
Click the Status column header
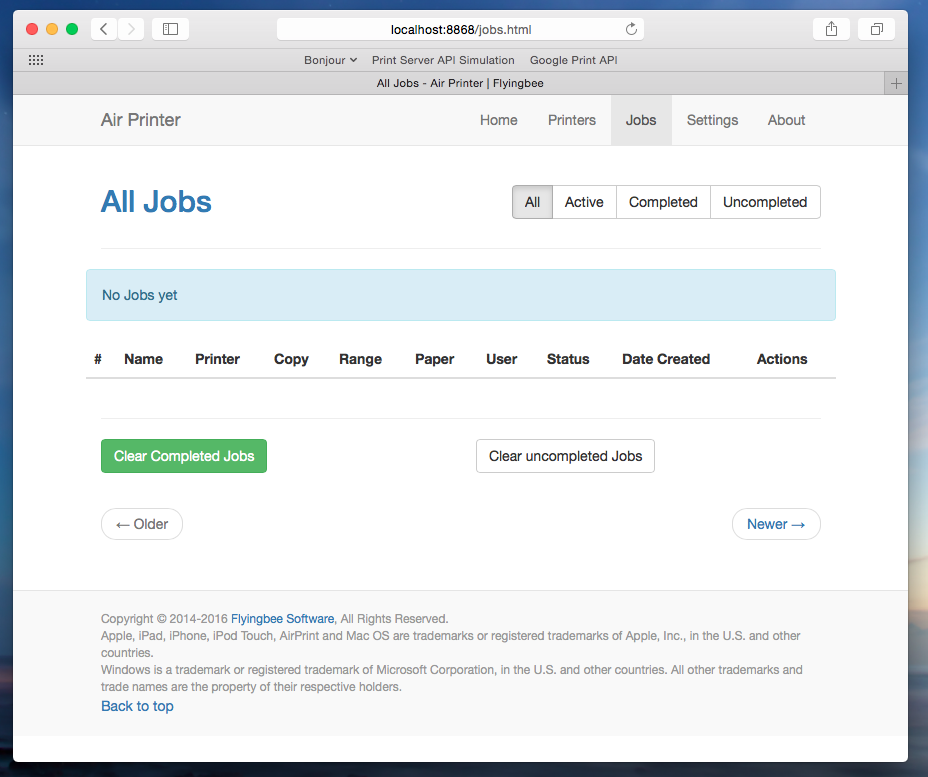tap(568, 359)
